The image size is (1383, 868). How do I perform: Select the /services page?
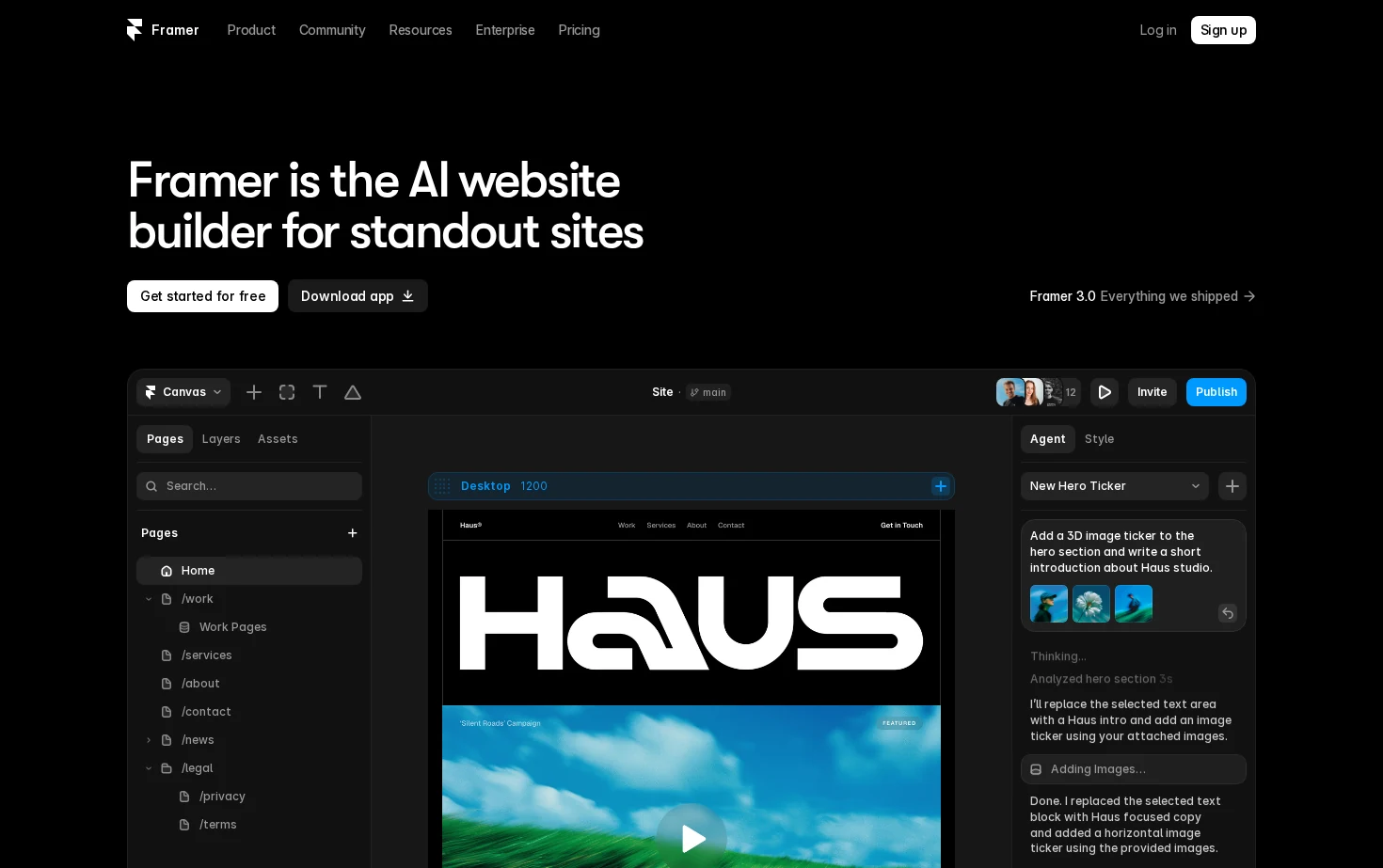249,655
